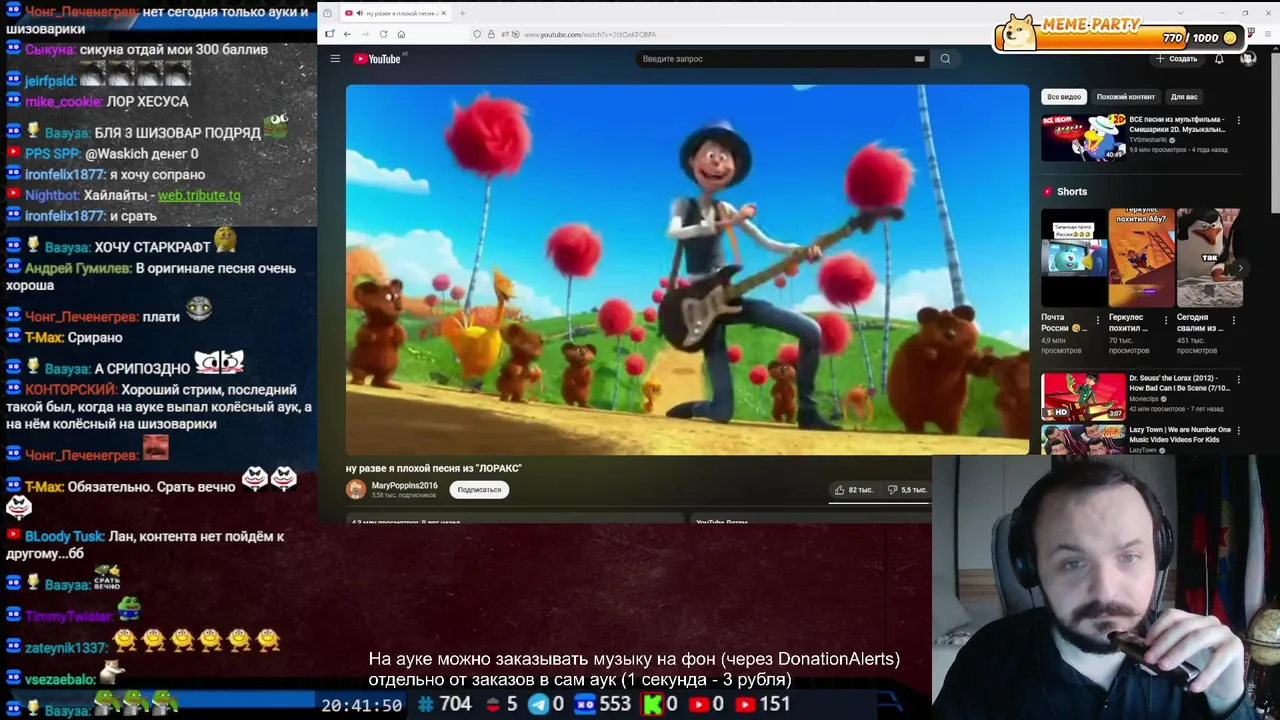
Task: Open options for Почта России short
Action: [1097, 321]
